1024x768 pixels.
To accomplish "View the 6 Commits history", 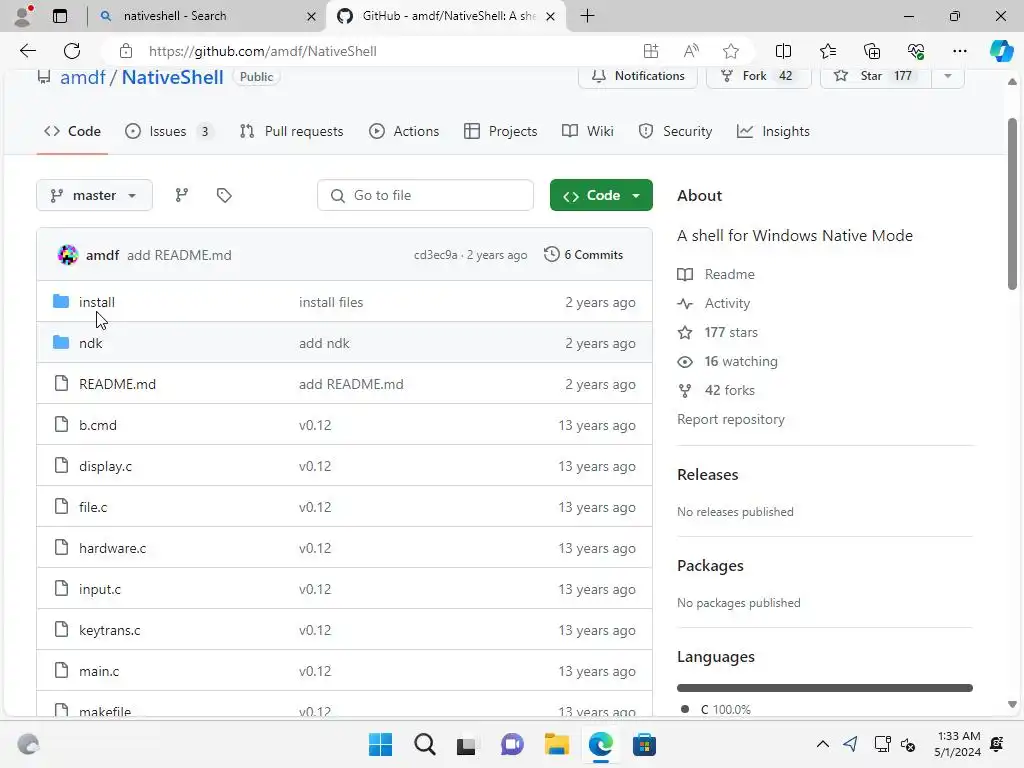I will [x=583, y=255].
